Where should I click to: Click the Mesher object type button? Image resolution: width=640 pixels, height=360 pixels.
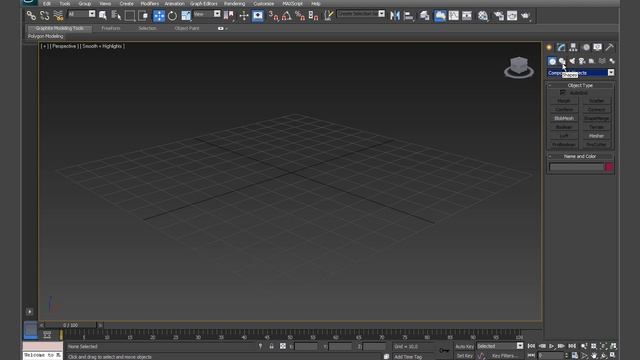(x=596, y=136)
